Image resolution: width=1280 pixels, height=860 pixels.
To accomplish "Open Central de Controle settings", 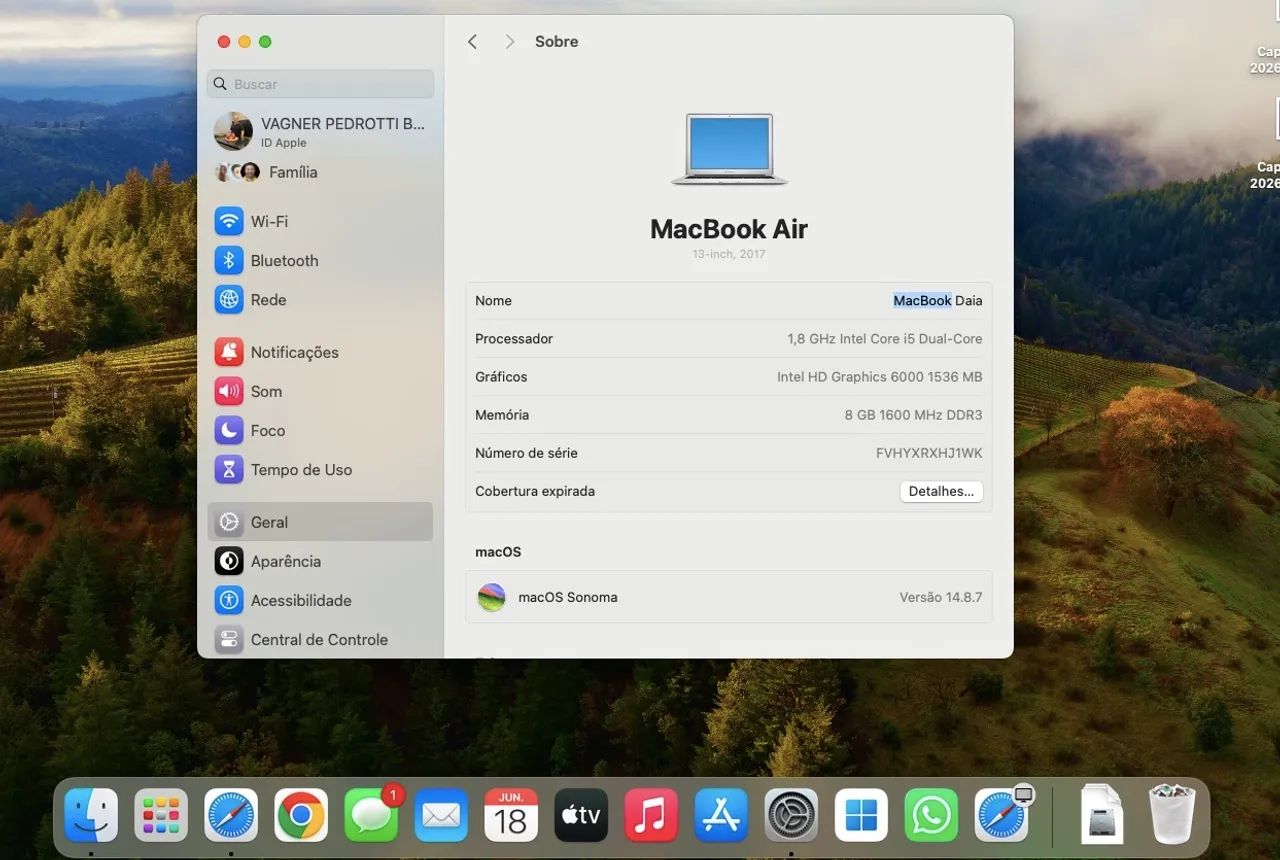I will 320,639.
